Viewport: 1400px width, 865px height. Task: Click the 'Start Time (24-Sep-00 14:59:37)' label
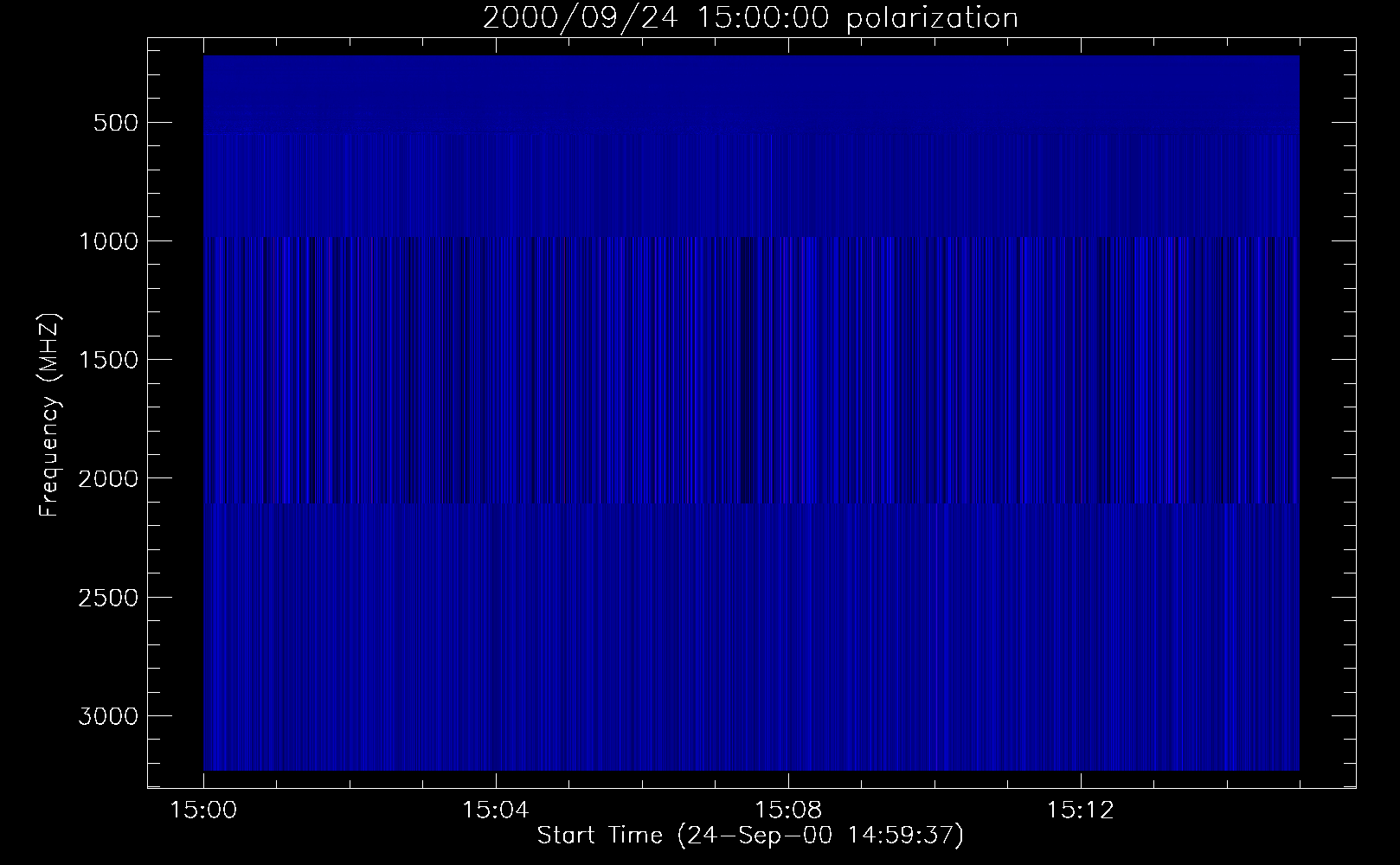tap(750, 836)
